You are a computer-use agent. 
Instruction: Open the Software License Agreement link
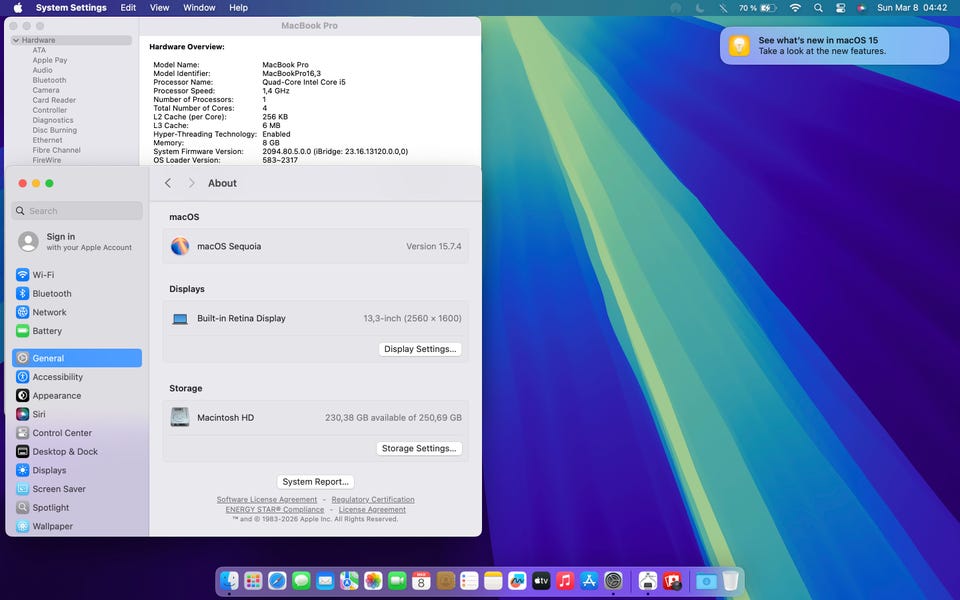pos(267,499)
